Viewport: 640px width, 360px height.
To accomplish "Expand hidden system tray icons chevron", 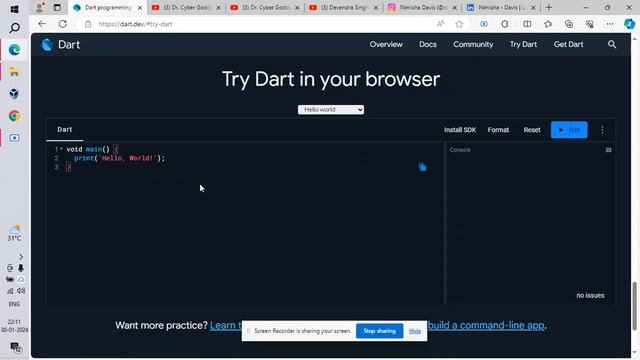I will coord(21,257).
